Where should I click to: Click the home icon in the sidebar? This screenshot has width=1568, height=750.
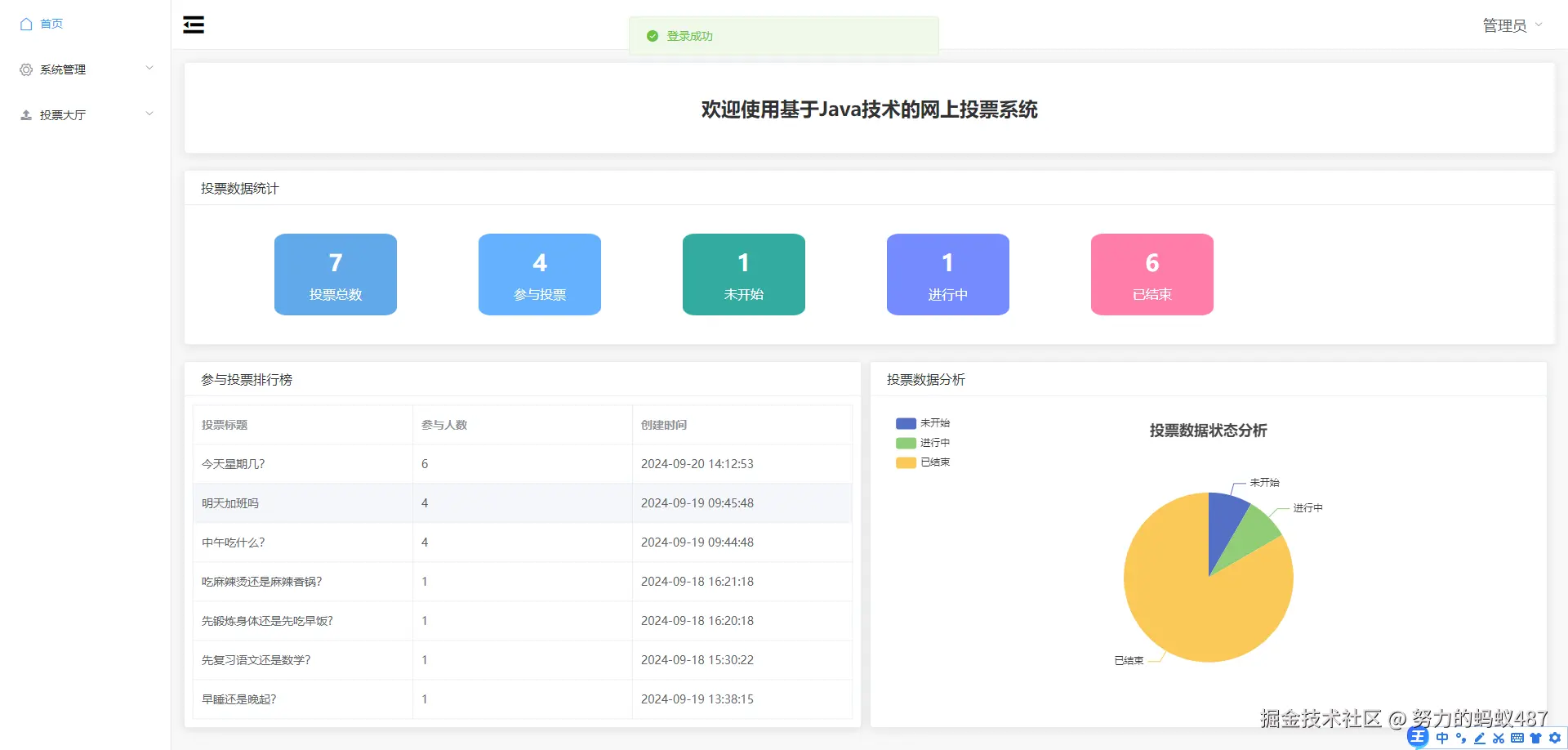click(26, 24)
